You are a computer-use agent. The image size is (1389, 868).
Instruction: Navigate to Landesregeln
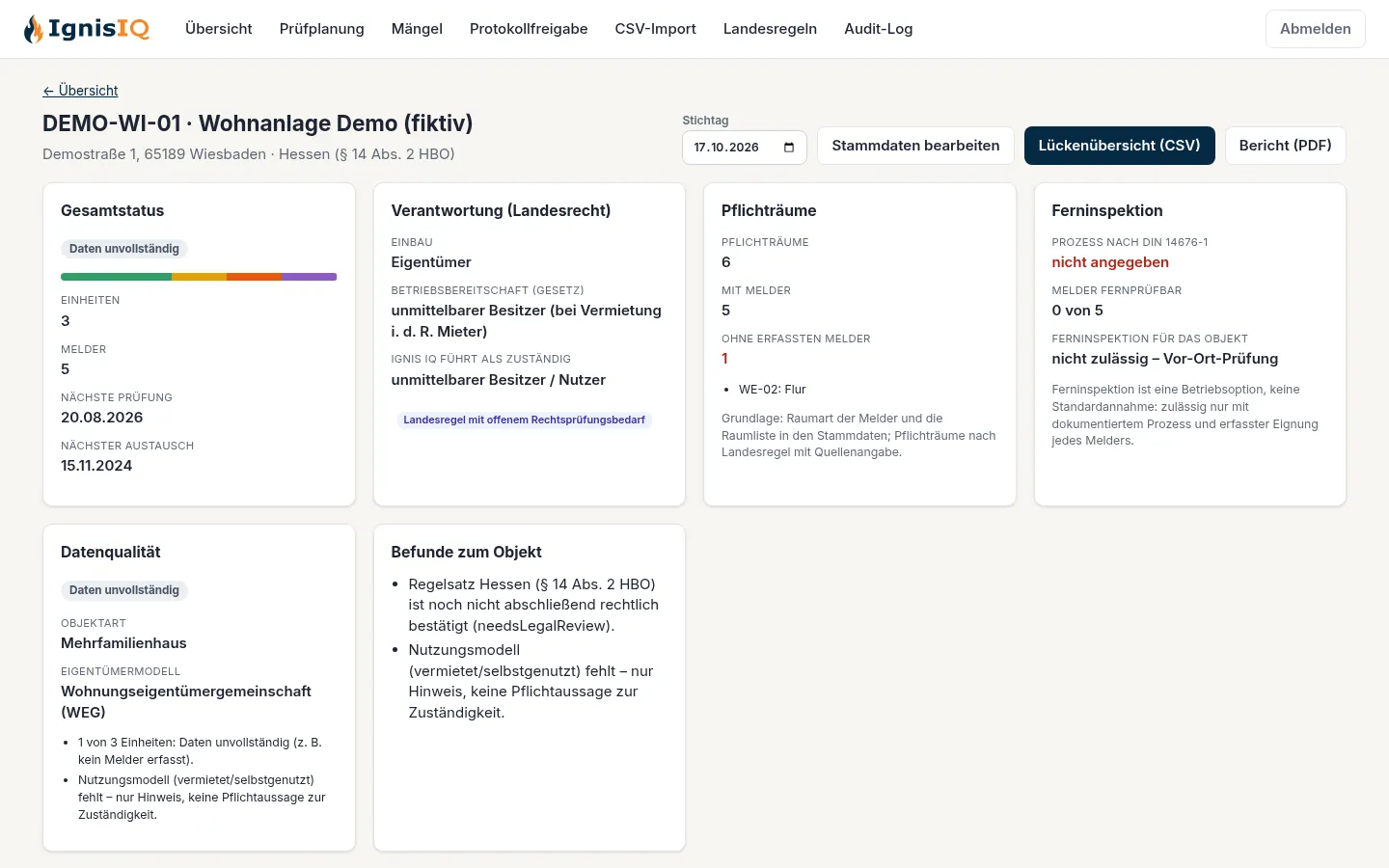[x=770, y=29]
